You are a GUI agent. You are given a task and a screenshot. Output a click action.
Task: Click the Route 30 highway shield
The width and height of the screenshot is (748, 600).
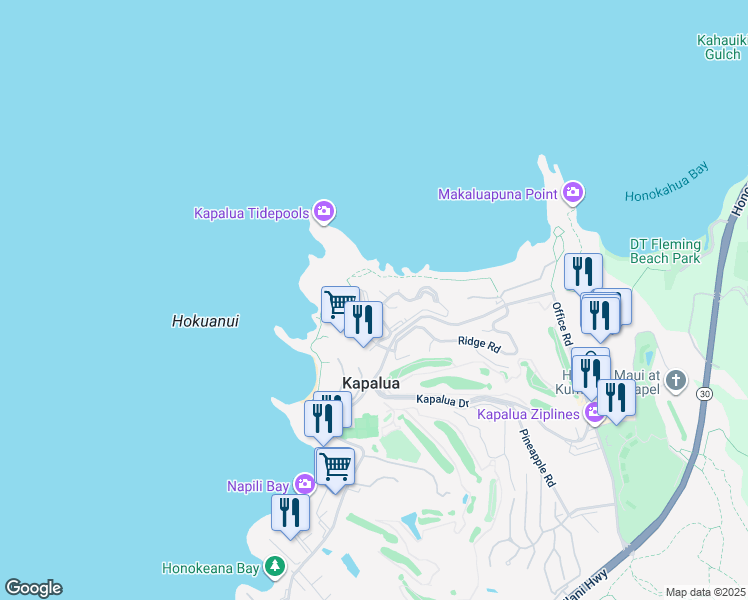tap(704, 394)
